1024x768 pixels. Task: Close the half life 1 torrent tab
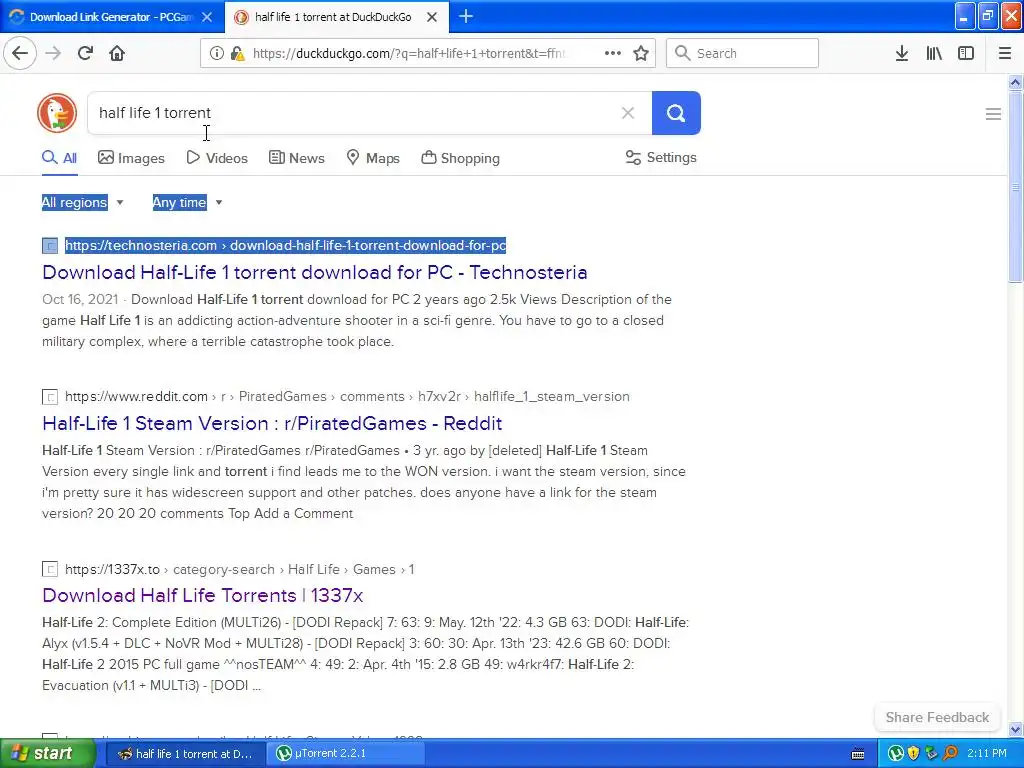432,17
